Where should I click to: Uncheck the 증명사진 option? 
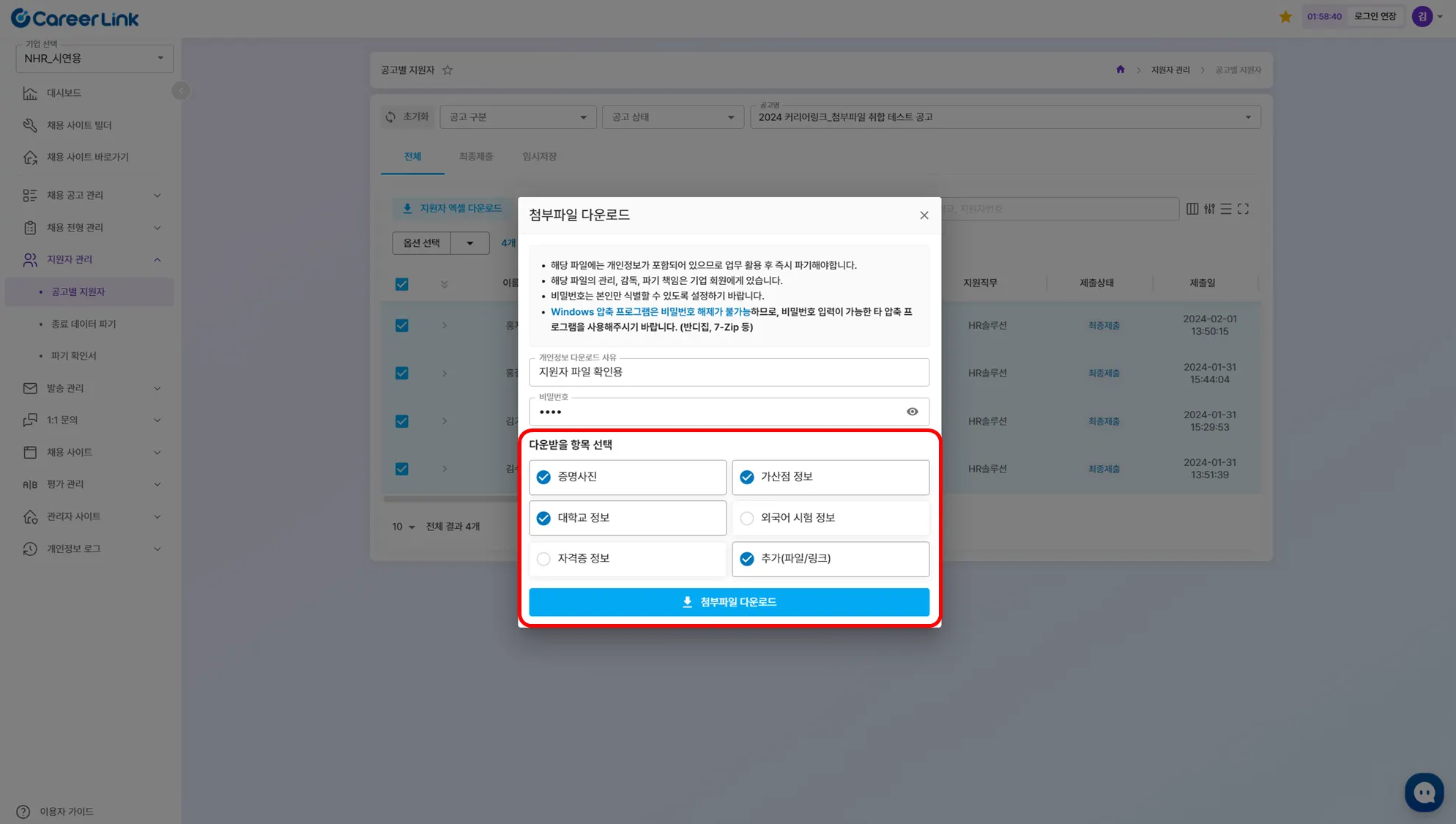tap(543, 478)
